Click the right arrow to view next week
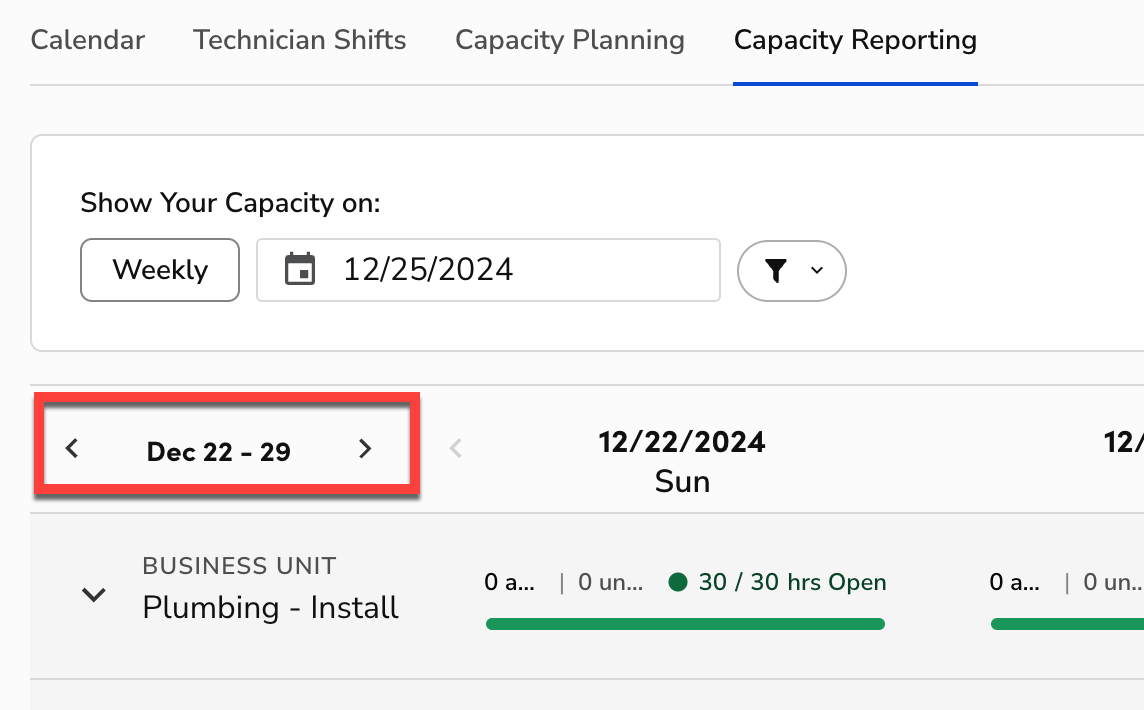 365,448
